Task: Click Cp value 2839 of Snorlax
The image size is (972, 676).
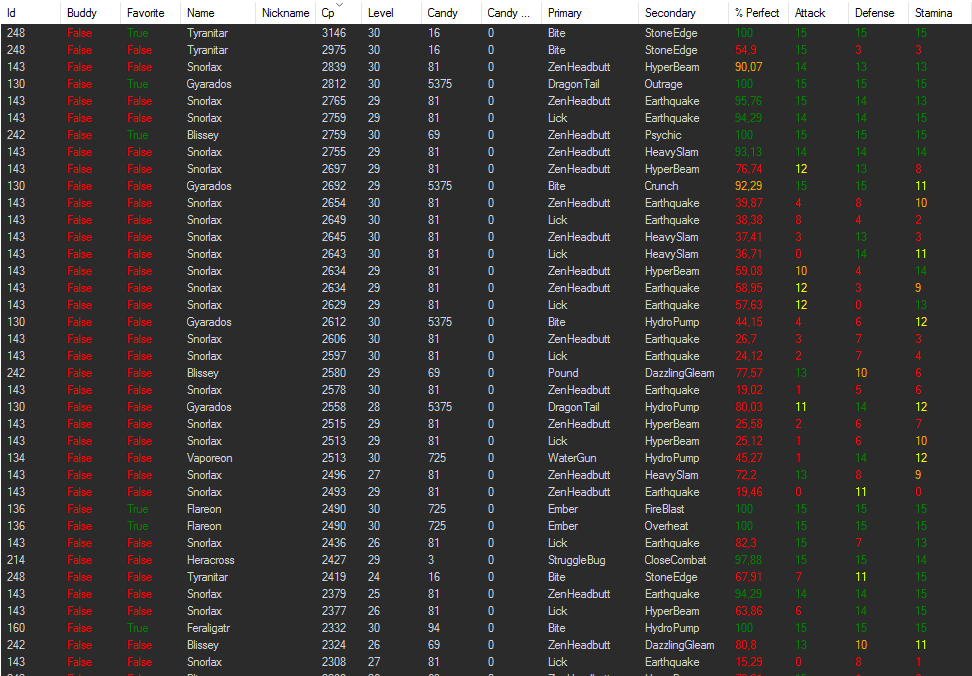Action: [334, 67]
